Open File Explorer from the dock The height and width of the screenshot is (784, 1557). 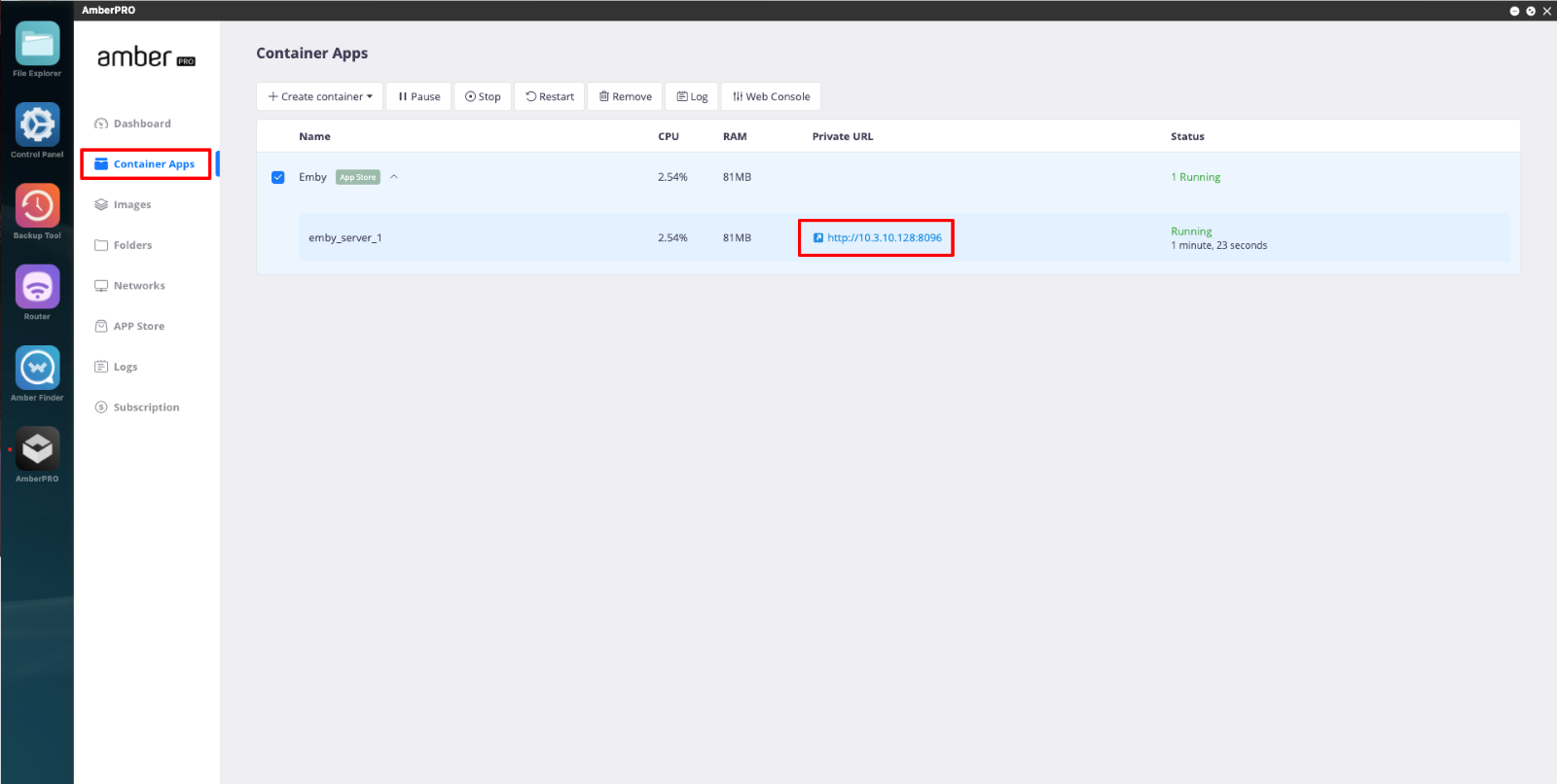37,44
